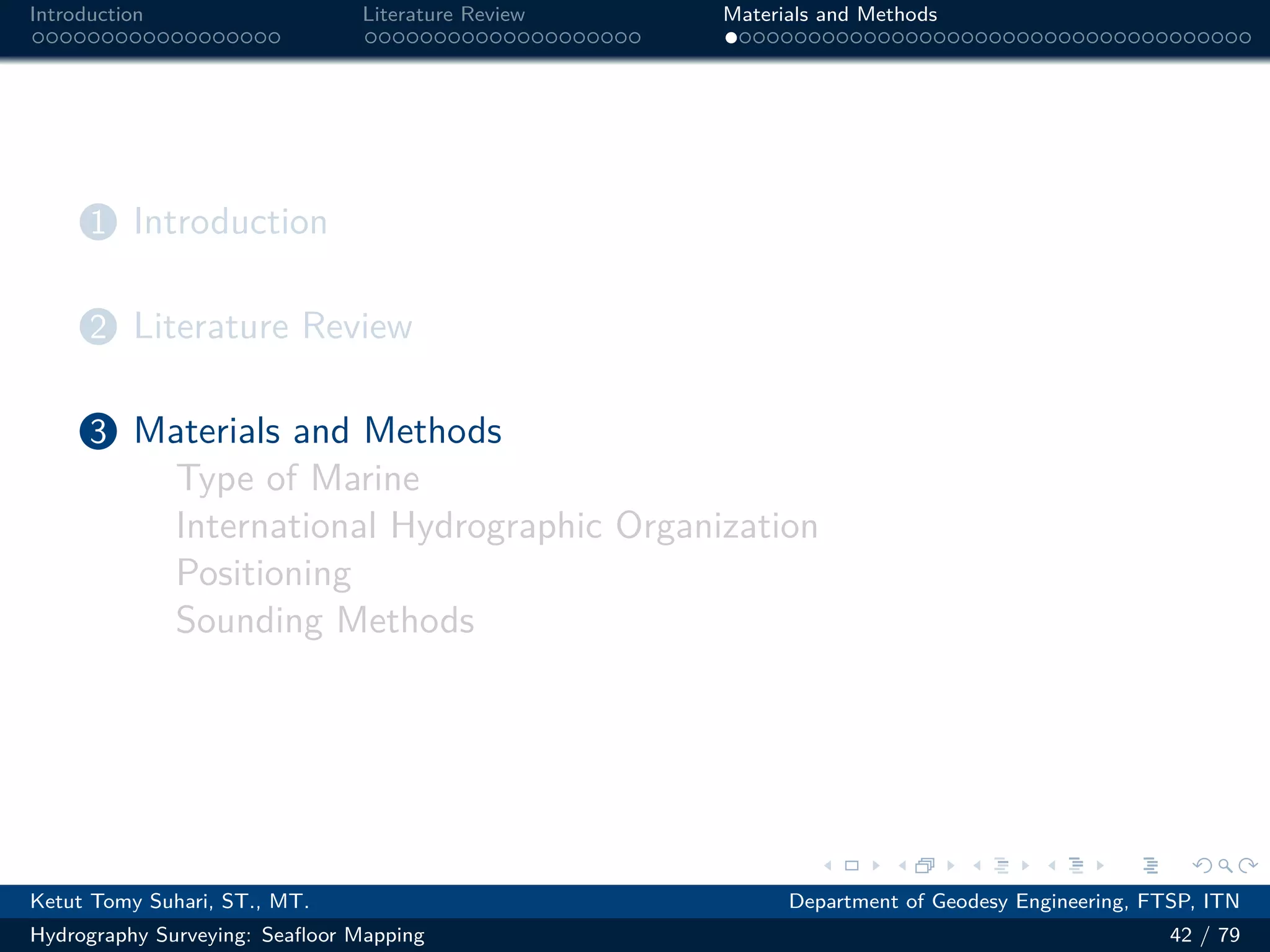Click the go-back curved arrow icon
Image resolution: width=1270 pixels, height=952 pixels.
click(x=1202, y=865)
